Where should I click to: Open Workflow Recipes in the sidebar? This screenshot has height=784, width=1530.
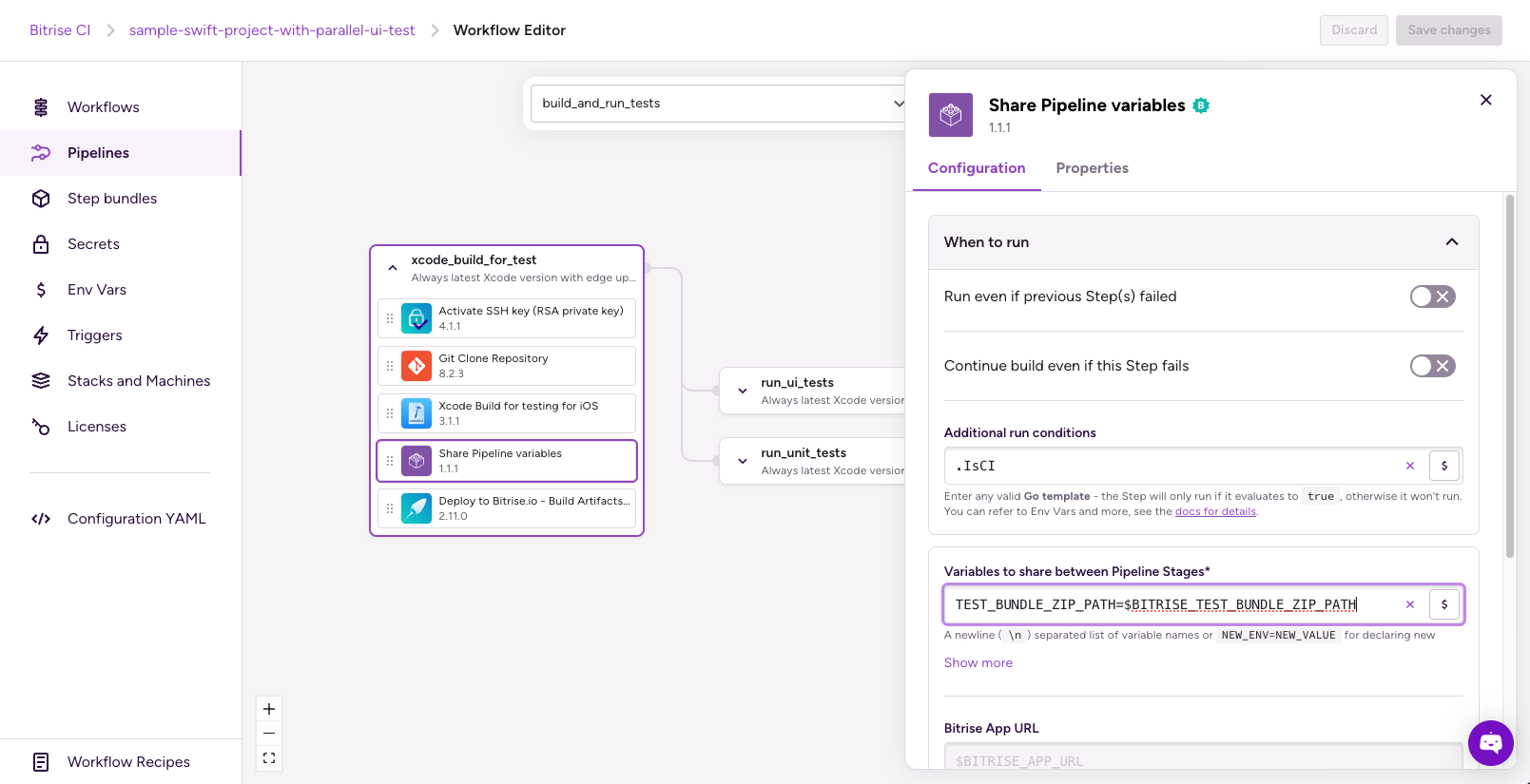(x=121, y=762)
